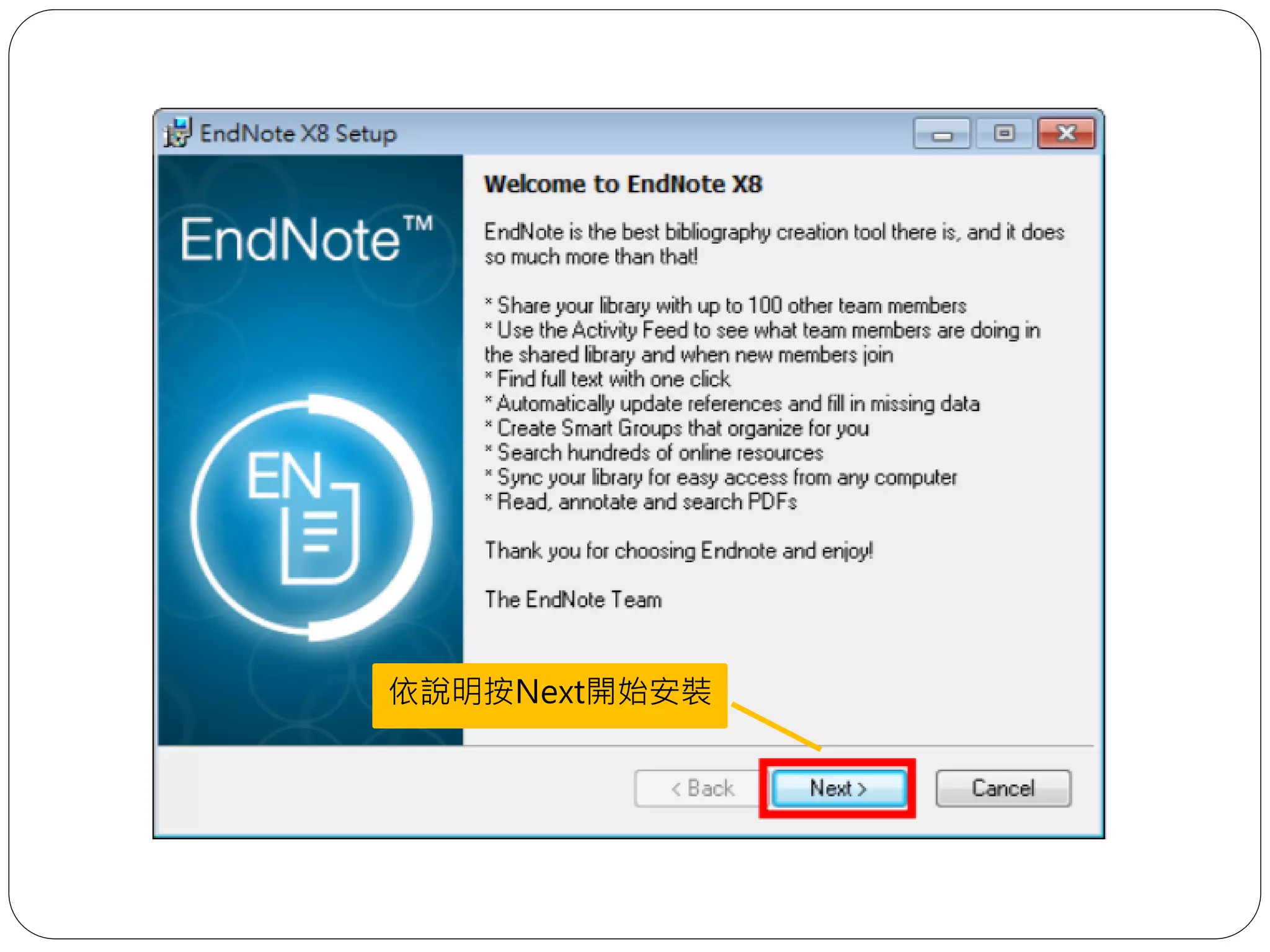The height and width of the screenshot is (952, 1270).
Task: Minimize the EndNote X8 Setup window
Action: [941, 133]
